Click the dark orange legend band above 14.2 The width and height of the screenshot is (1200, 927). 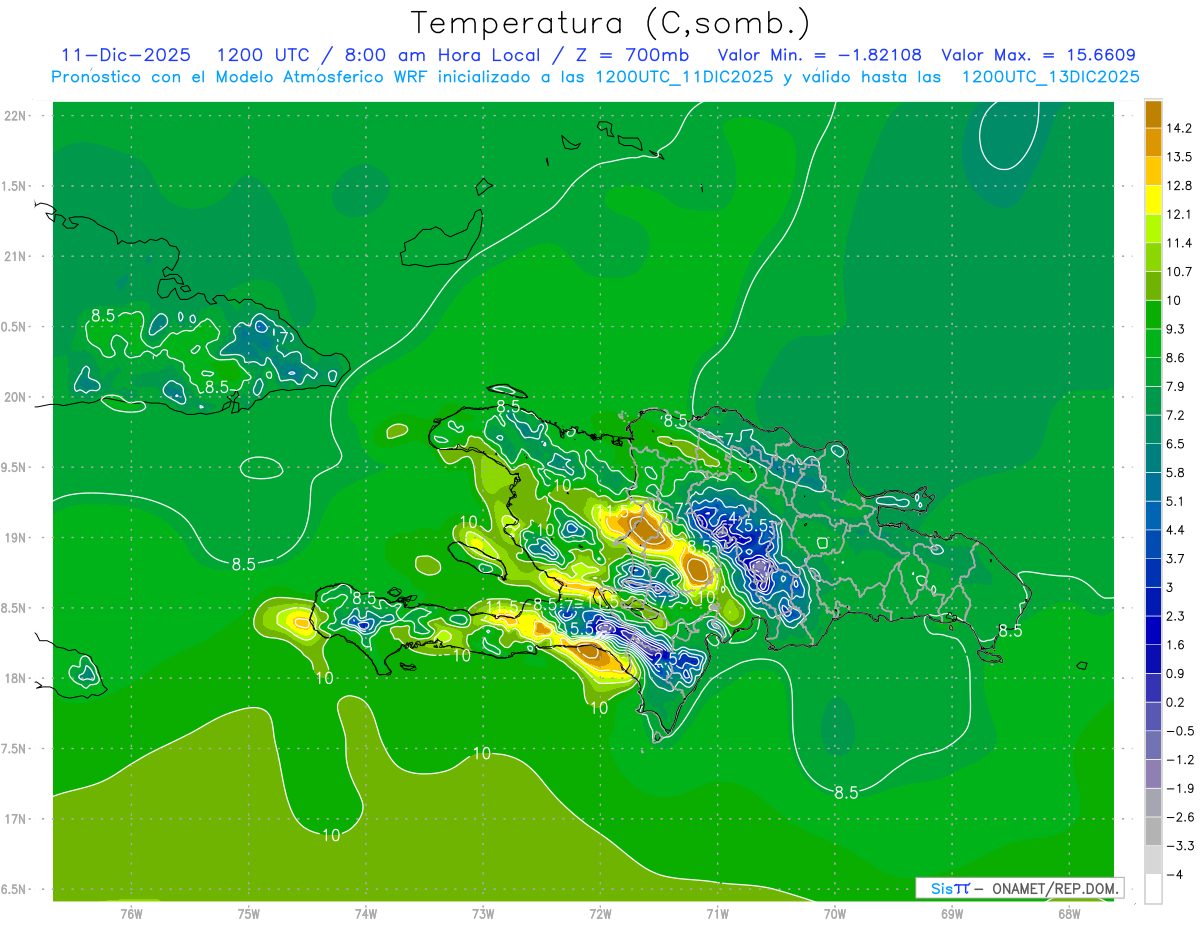pos(1153,114)
